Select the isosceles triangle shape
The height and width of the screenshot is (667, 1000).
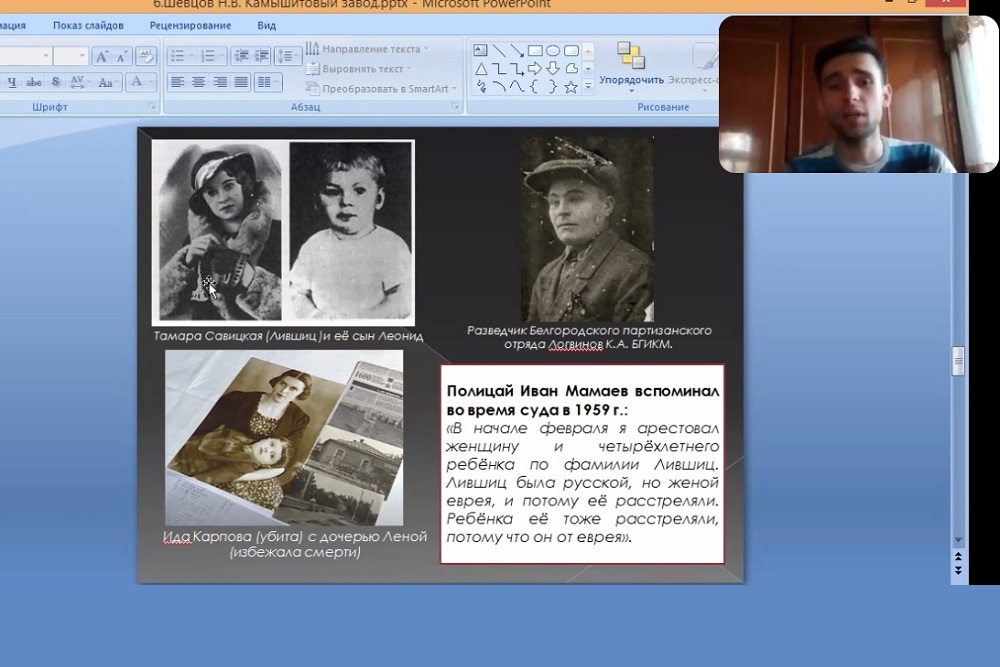coord(480,69)
